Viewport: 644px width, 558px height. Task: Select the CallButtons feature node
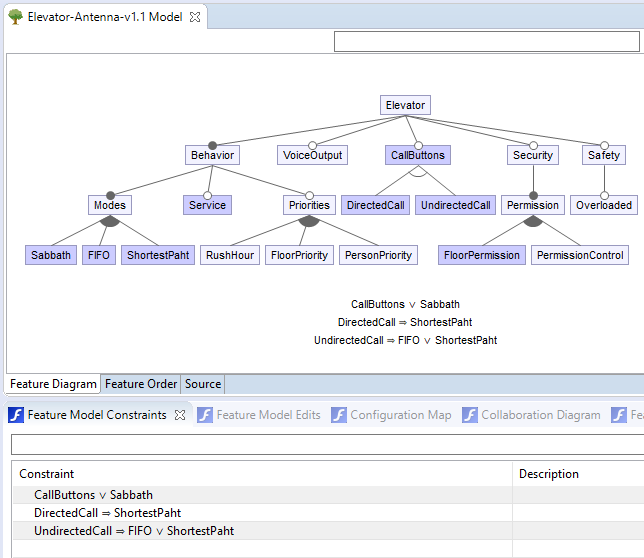click(418, 155)
